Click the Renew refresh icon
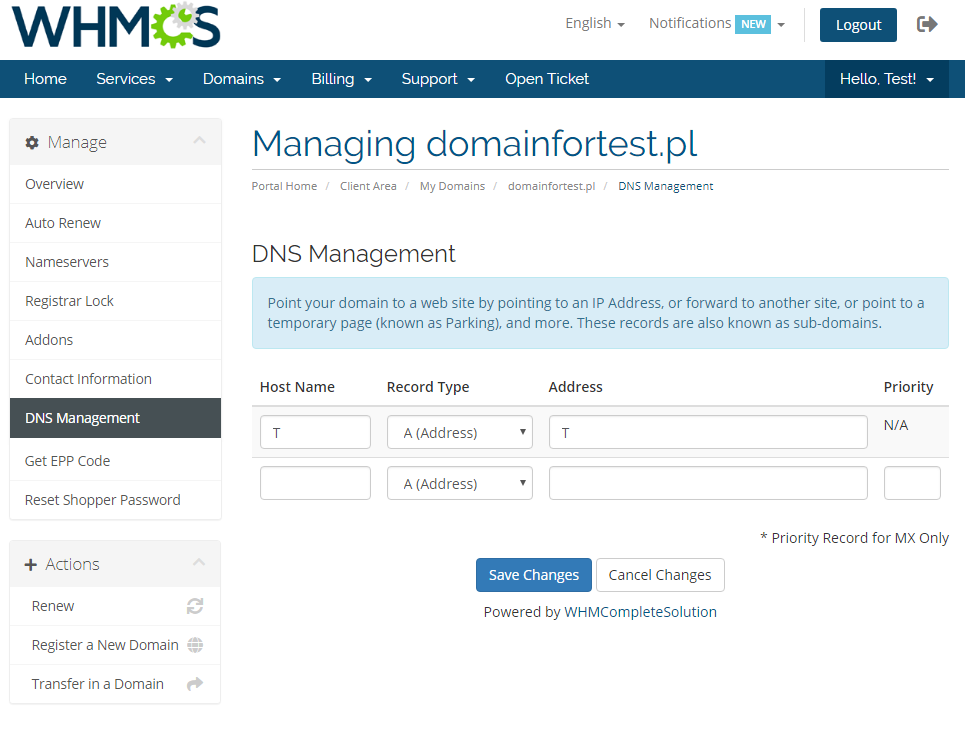This screenshot has width=965, height=743. tap(195, 606)
